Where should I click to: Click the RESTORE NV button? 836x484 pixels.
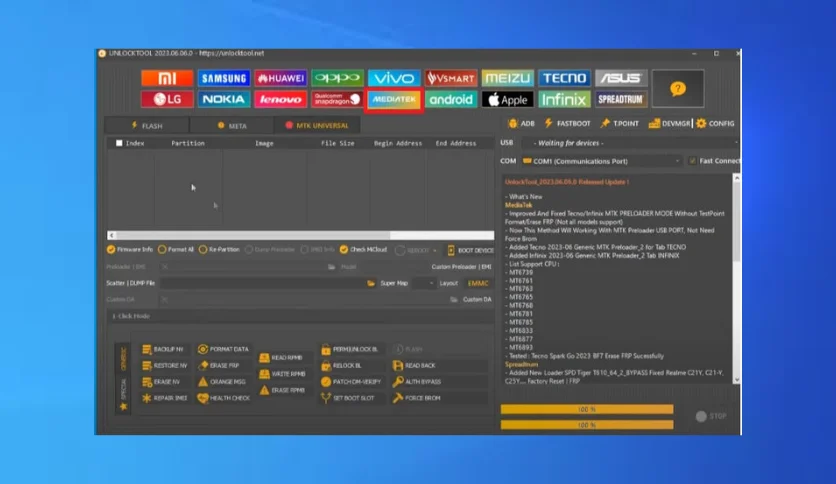[x=165, y=366]
